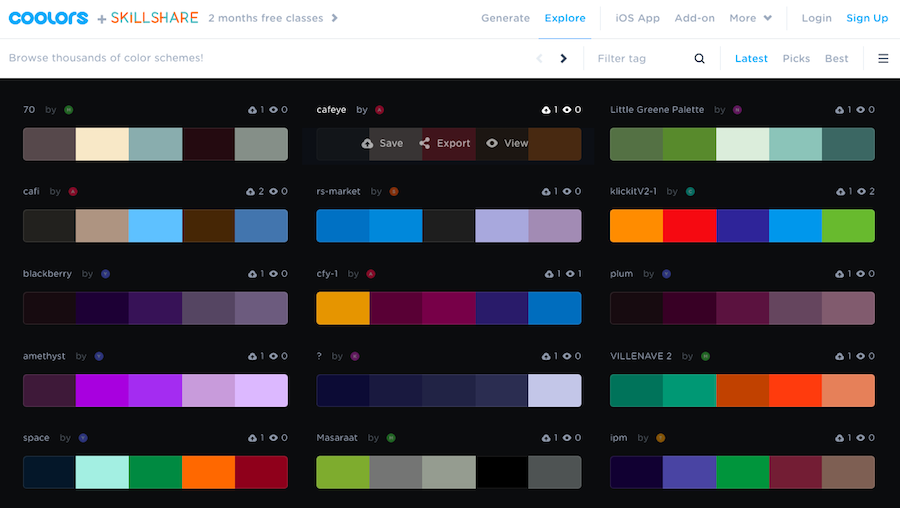The image size is (900, 508).
Task: Select the orange swatch in klickitV2-1 palette
Action: [x=637, y=226]
